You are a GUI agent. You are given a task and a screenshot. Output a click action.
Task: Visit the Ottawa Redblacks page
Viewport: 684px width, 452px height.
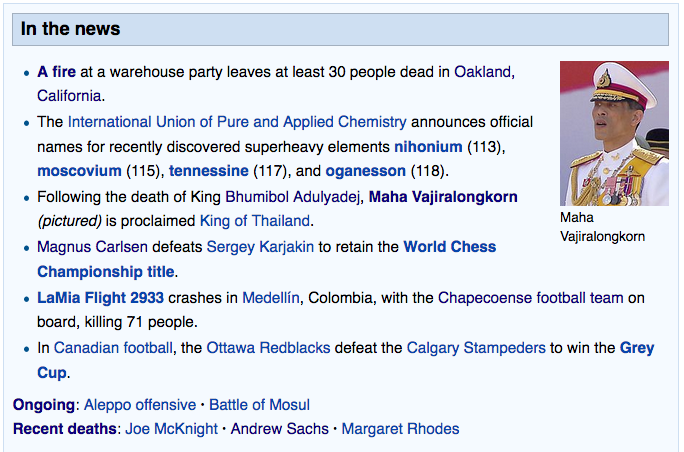click(x=268, y=348)
